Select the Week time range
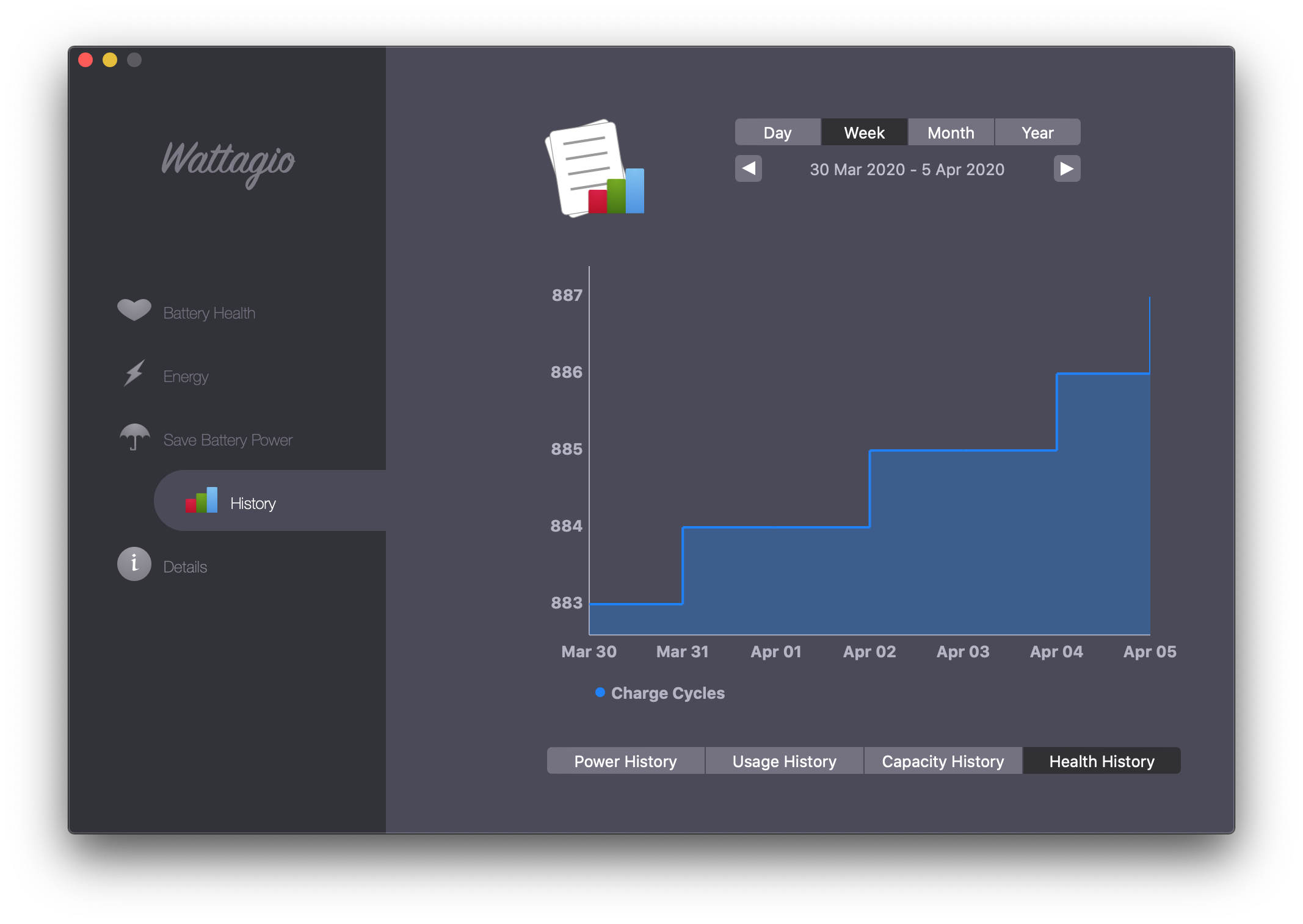 pyautogui.click(x=864, y=132)
